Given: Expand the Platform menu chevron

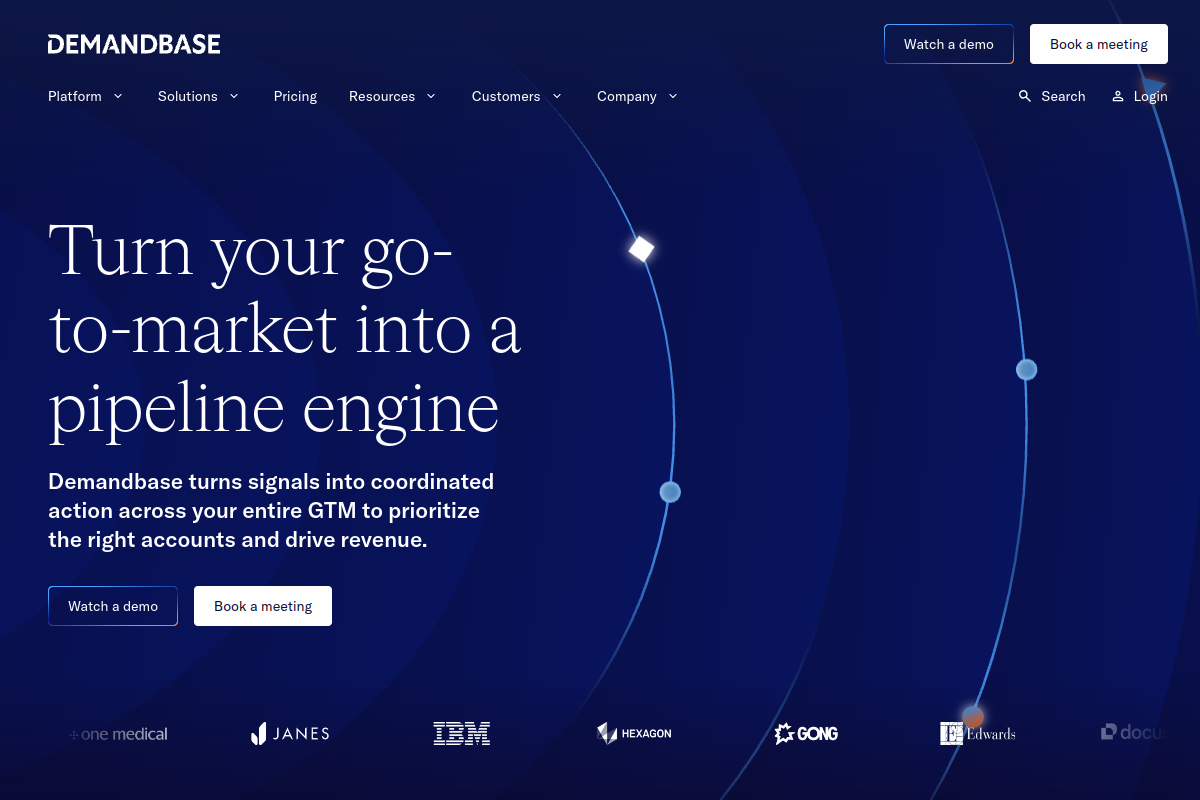Looking at the screenshot, I should 118,96.
